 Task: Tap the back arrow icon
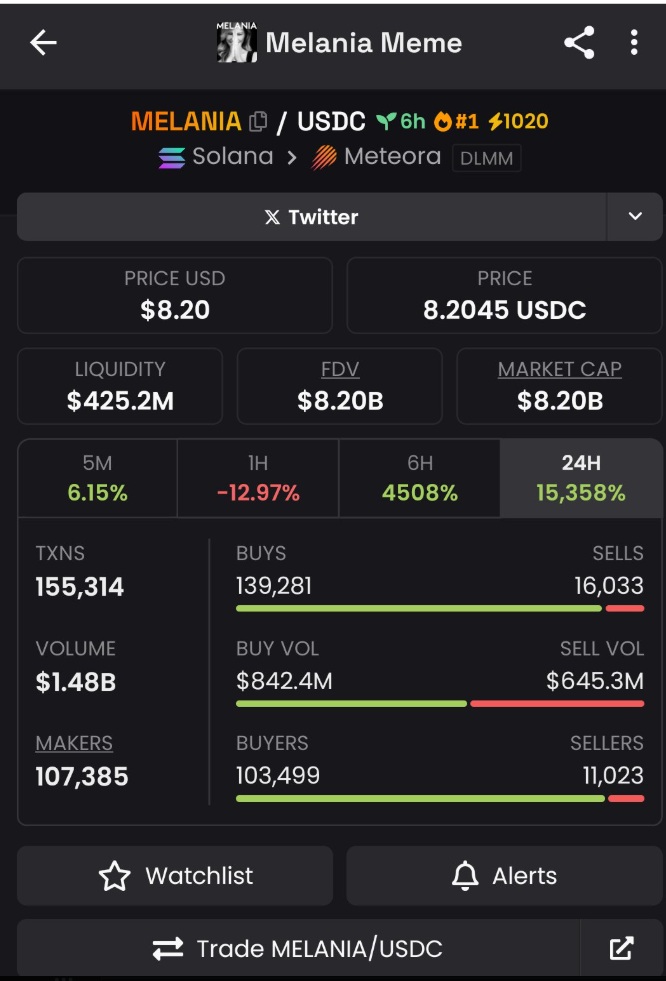point(44,42)
